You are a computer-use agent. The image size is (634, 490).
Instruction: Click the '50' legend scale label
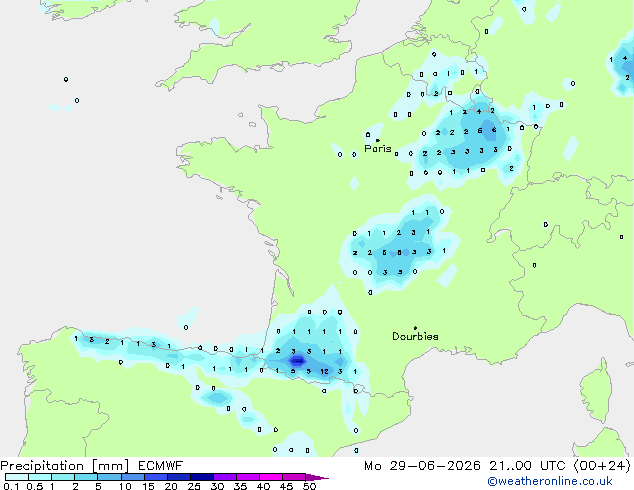(x=309, y=486)
